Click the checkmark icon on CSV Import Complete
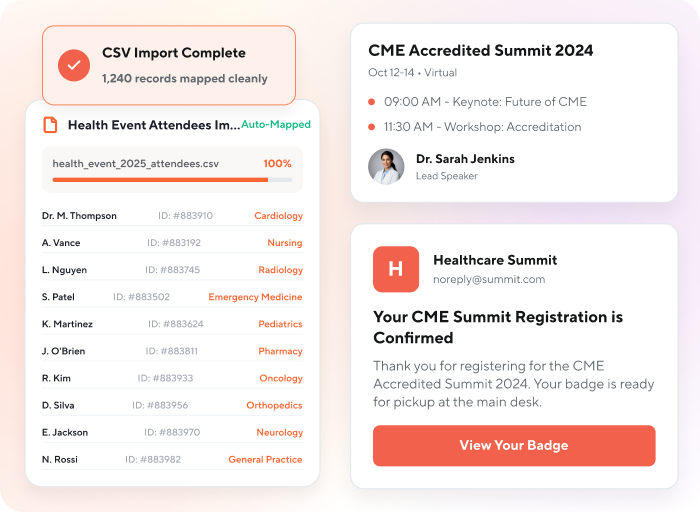This screenshot has width=700, height=512. tap(74, 65)
